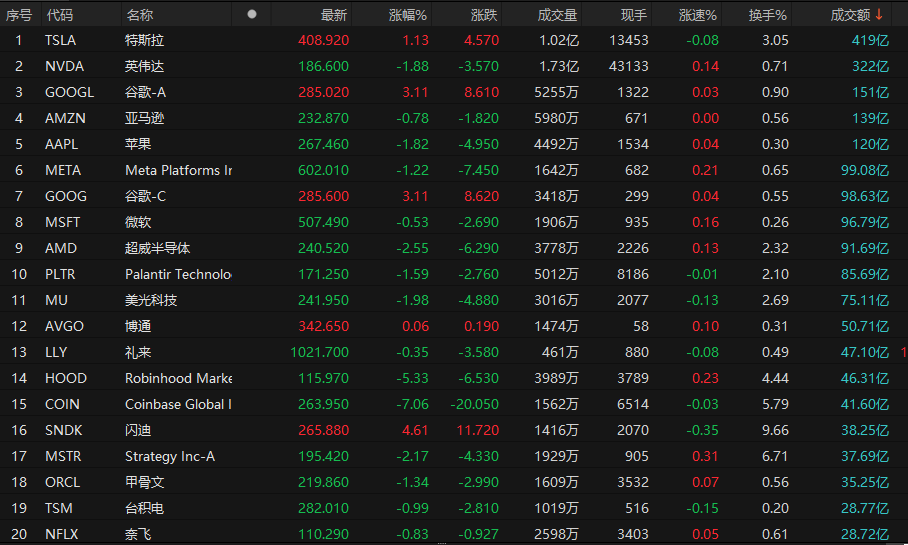Viewport: 908px width, 545px height.
Task: Click the Strategy Inc-A name cell
Action: click(x=170, y=456)
